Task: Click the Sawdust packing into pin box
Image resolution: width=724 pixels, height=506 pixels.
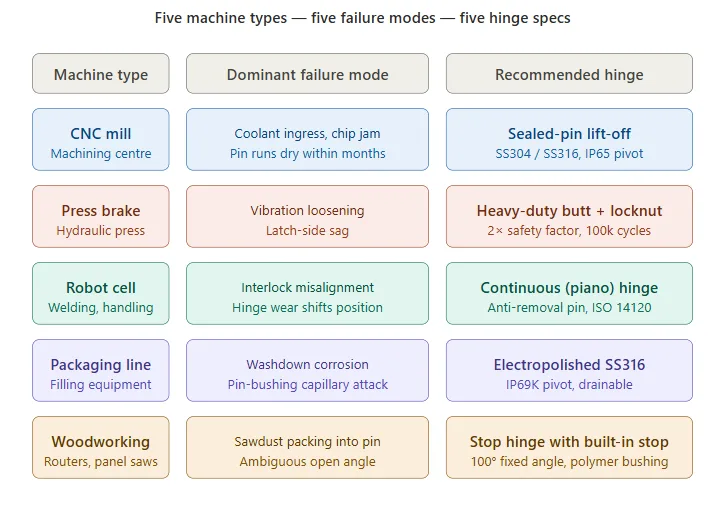Action: [x=308, y=448]
